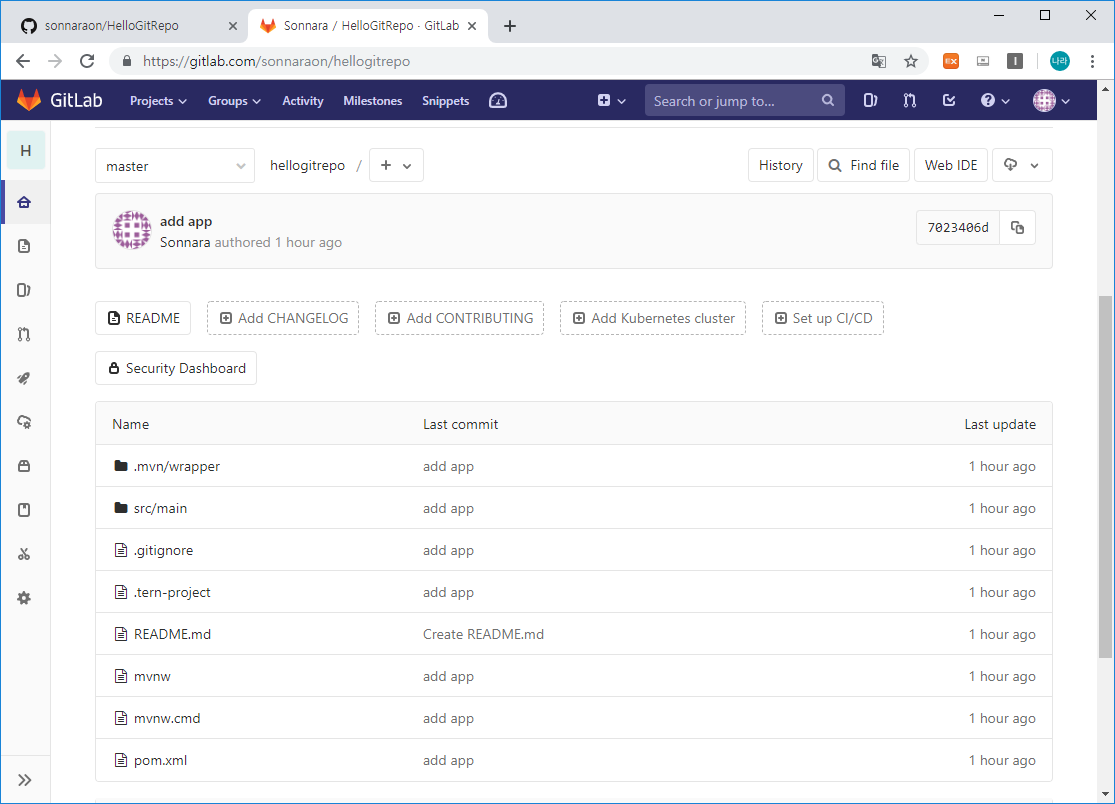Click the Sonnara commit author avatar

pos(132,230)
